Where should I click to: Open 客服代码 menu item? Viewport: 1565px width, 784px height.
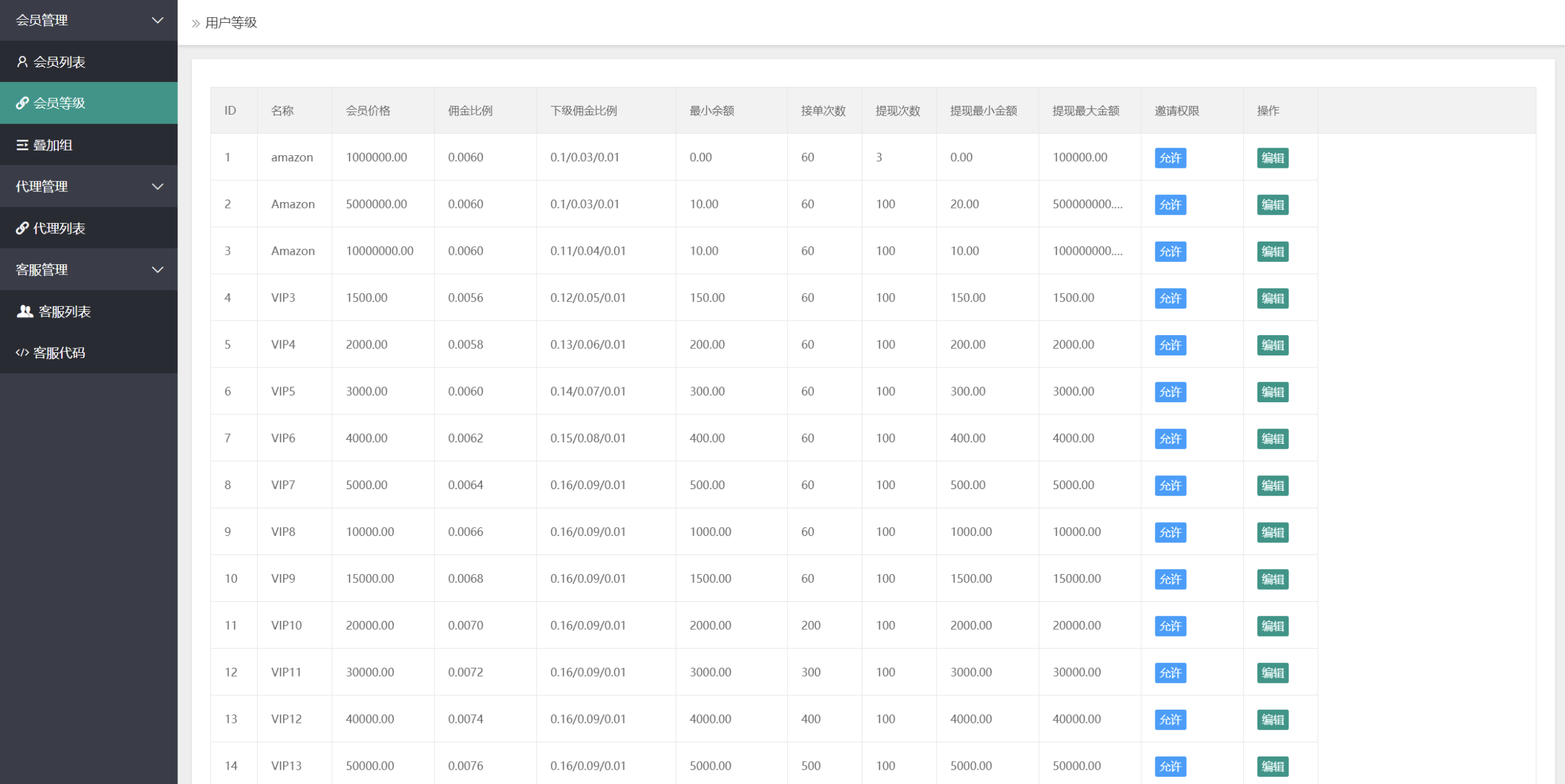tap(59, 353)
